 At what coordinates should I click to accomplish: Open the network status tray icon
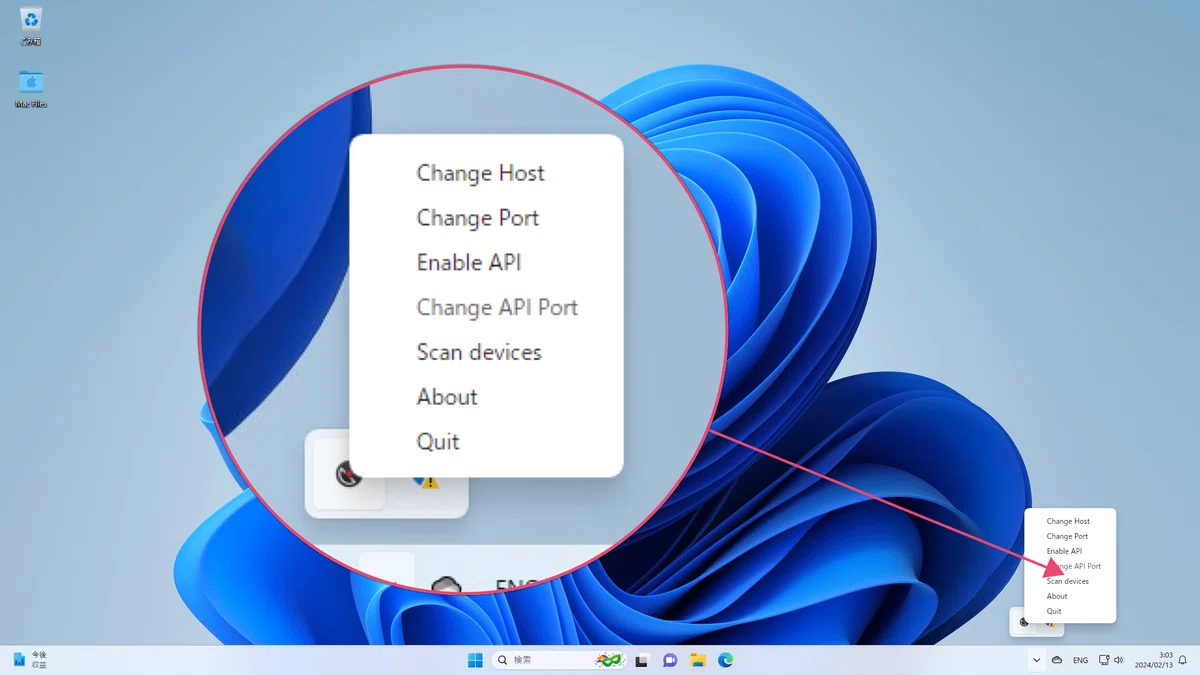[1104, 660]
